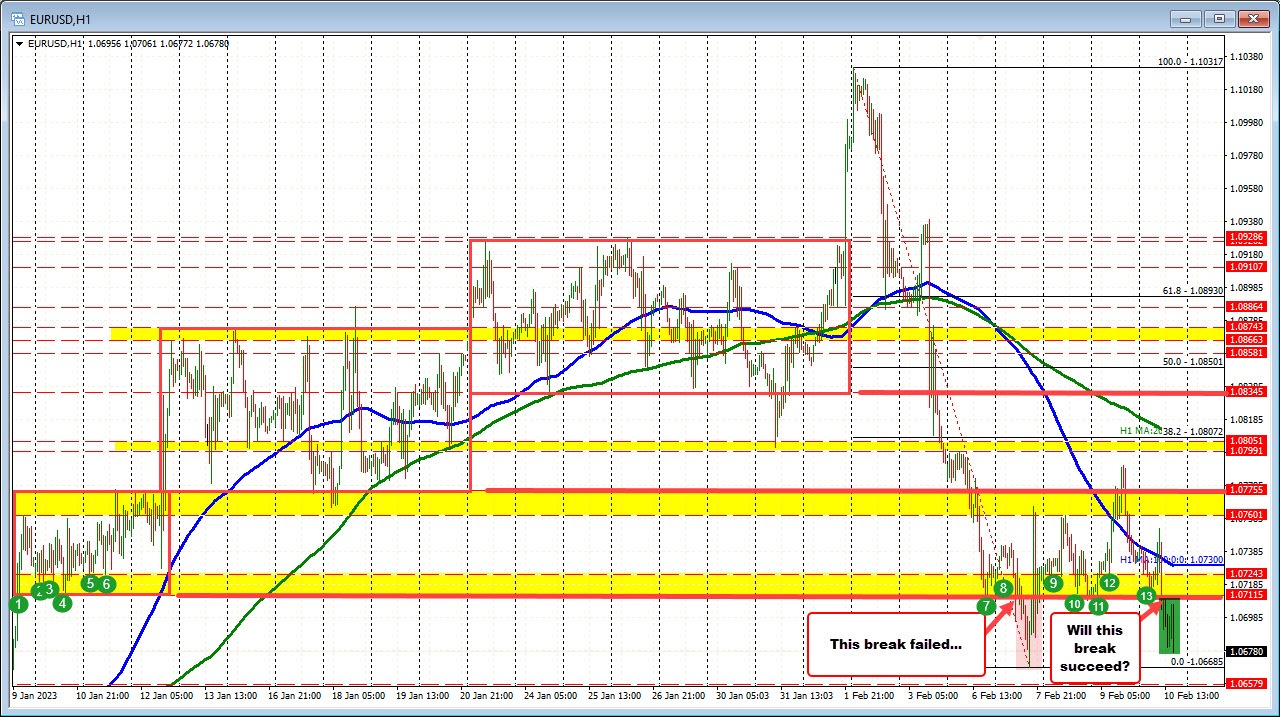The image size is (1280, 717).
Task: Select green marker 12 above the annotation box
Action: (x=1108, y=582)
